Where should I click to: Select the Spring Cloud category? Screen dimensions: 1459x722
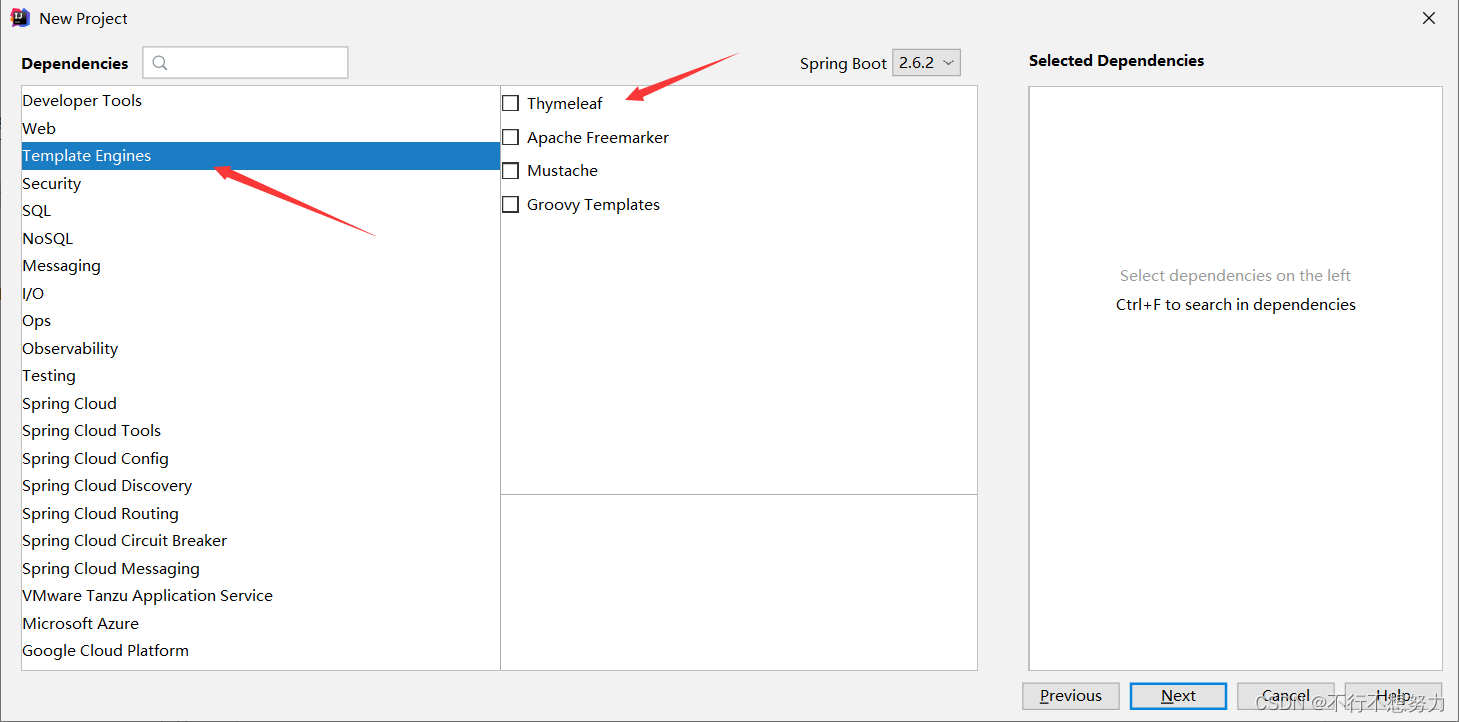[260, 403]
